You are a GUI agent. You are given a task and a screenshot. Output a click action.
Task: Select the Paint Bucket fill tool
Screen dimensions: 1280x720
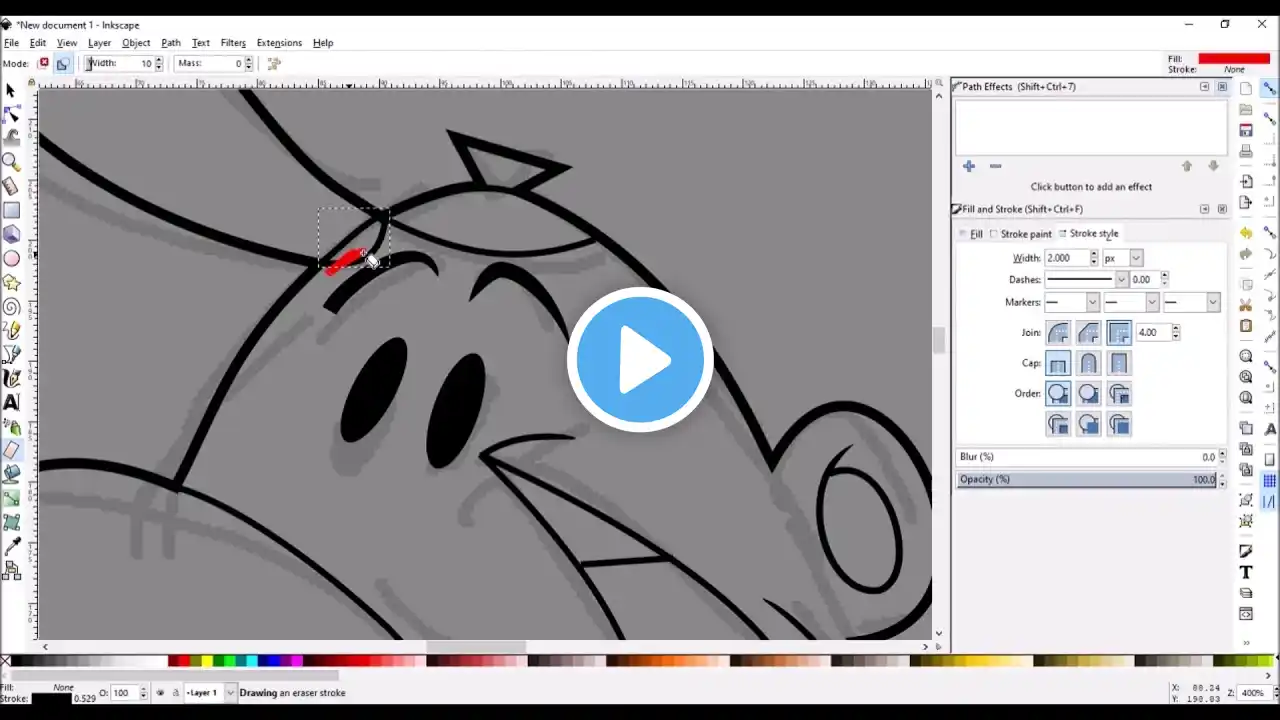11,474
